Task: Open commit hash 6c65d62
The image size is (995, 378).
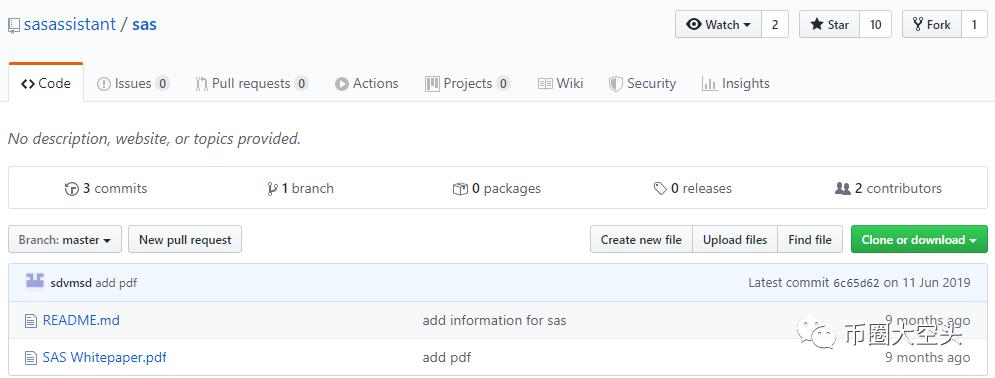Action: [x=856, y=283]
